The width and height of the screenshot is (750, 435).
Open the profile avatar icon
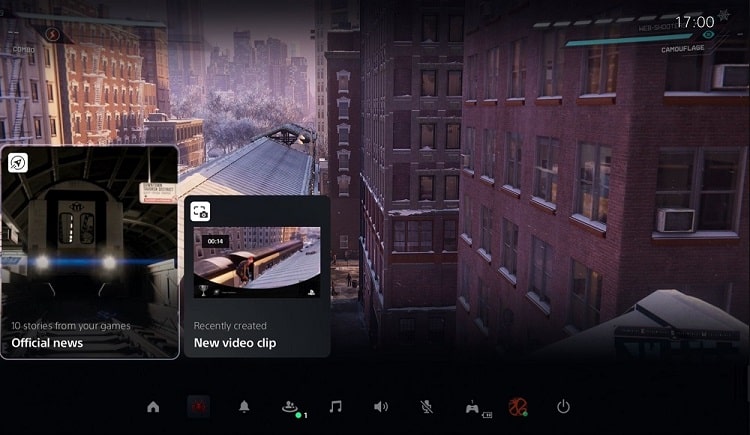pos(518,407)
